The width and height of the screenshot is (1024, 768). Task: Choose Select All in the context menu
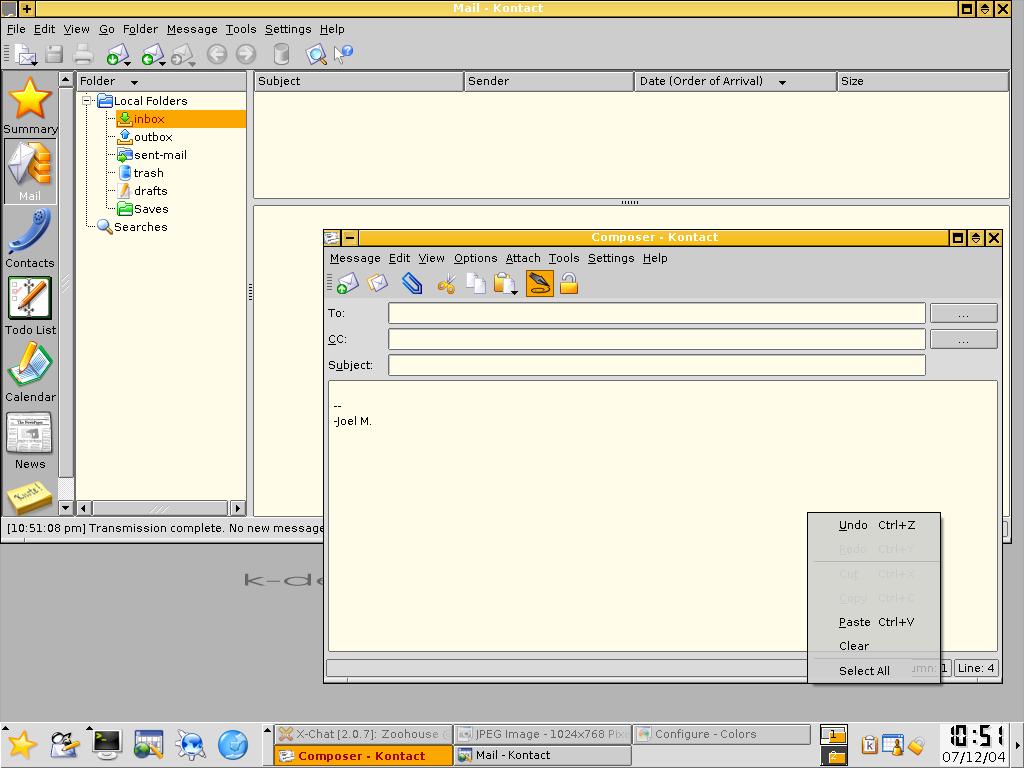874,671
